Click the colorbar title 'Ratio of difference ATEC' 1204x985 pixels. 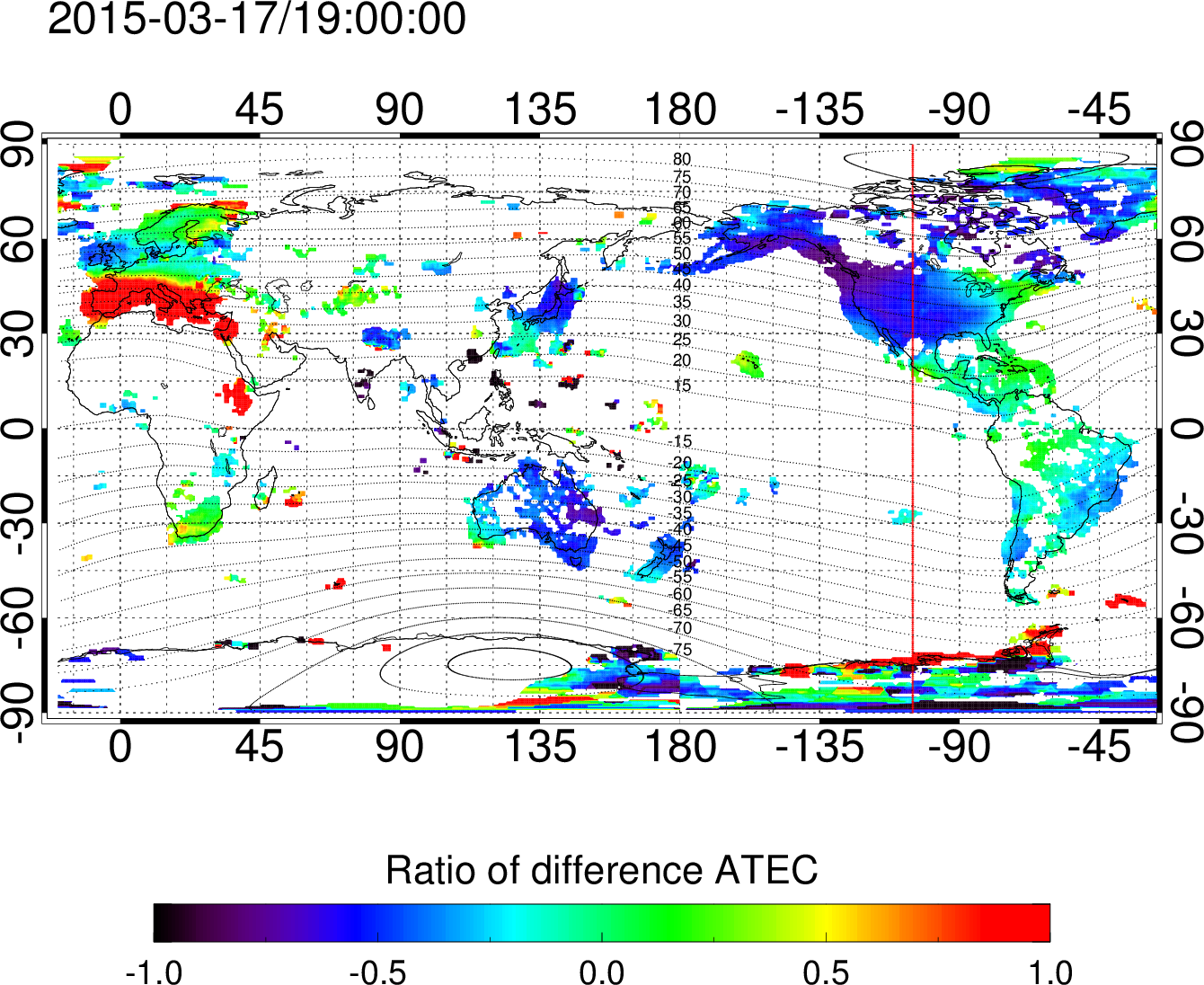(x=601, y=870)
